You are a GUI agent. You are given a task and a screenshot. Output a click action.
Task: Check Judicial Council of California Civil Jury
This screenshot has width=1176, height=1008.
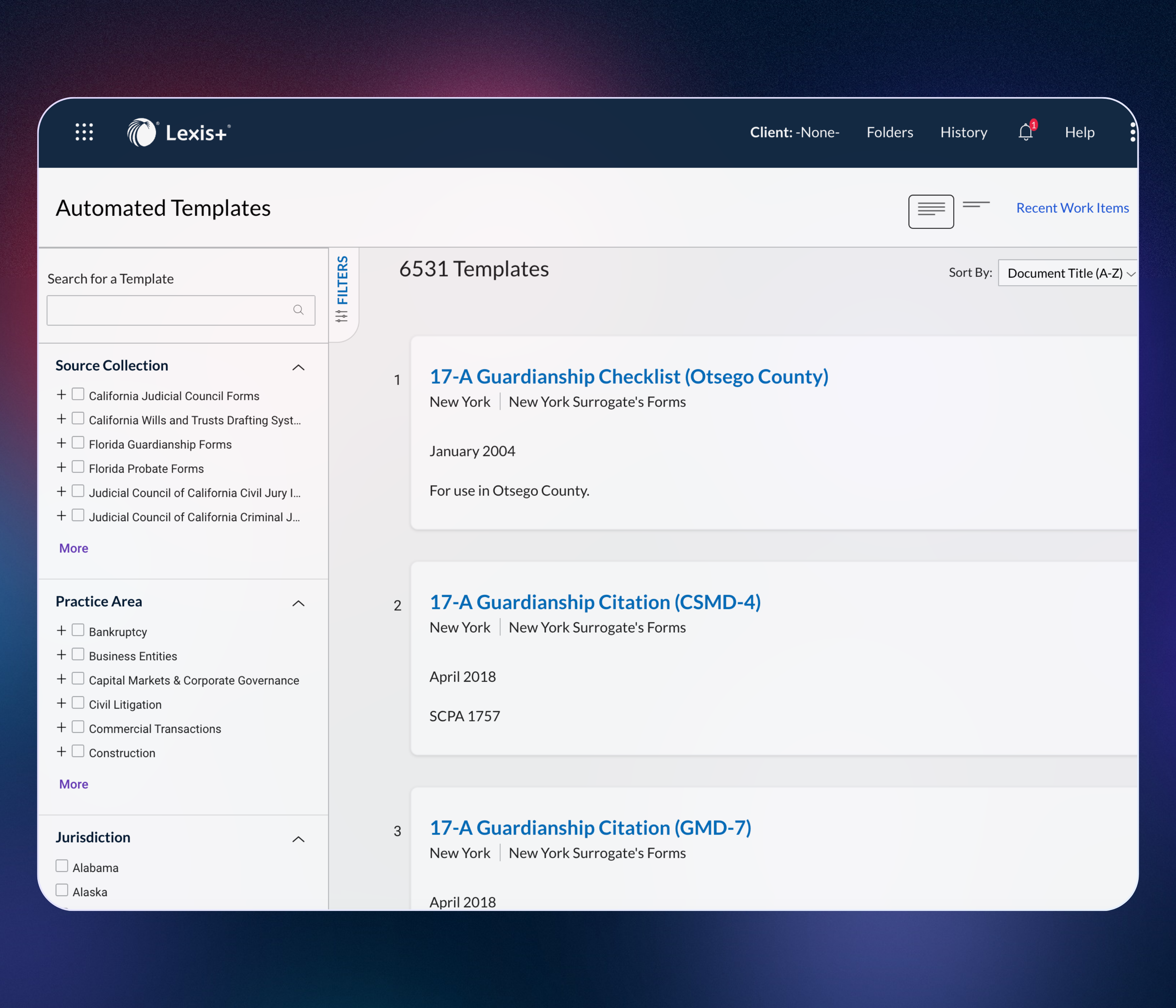pyautogui.click(x=78, y=492)
